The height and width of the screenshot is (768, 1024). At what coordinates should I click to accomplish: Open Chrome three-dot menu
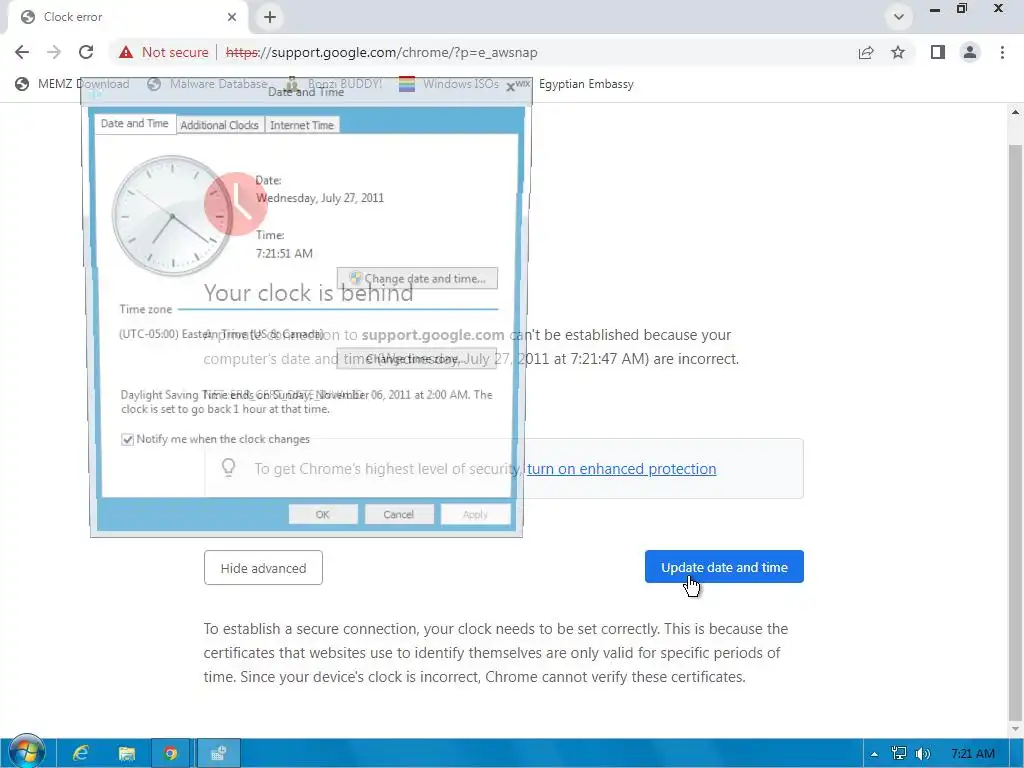(1002, 52)
